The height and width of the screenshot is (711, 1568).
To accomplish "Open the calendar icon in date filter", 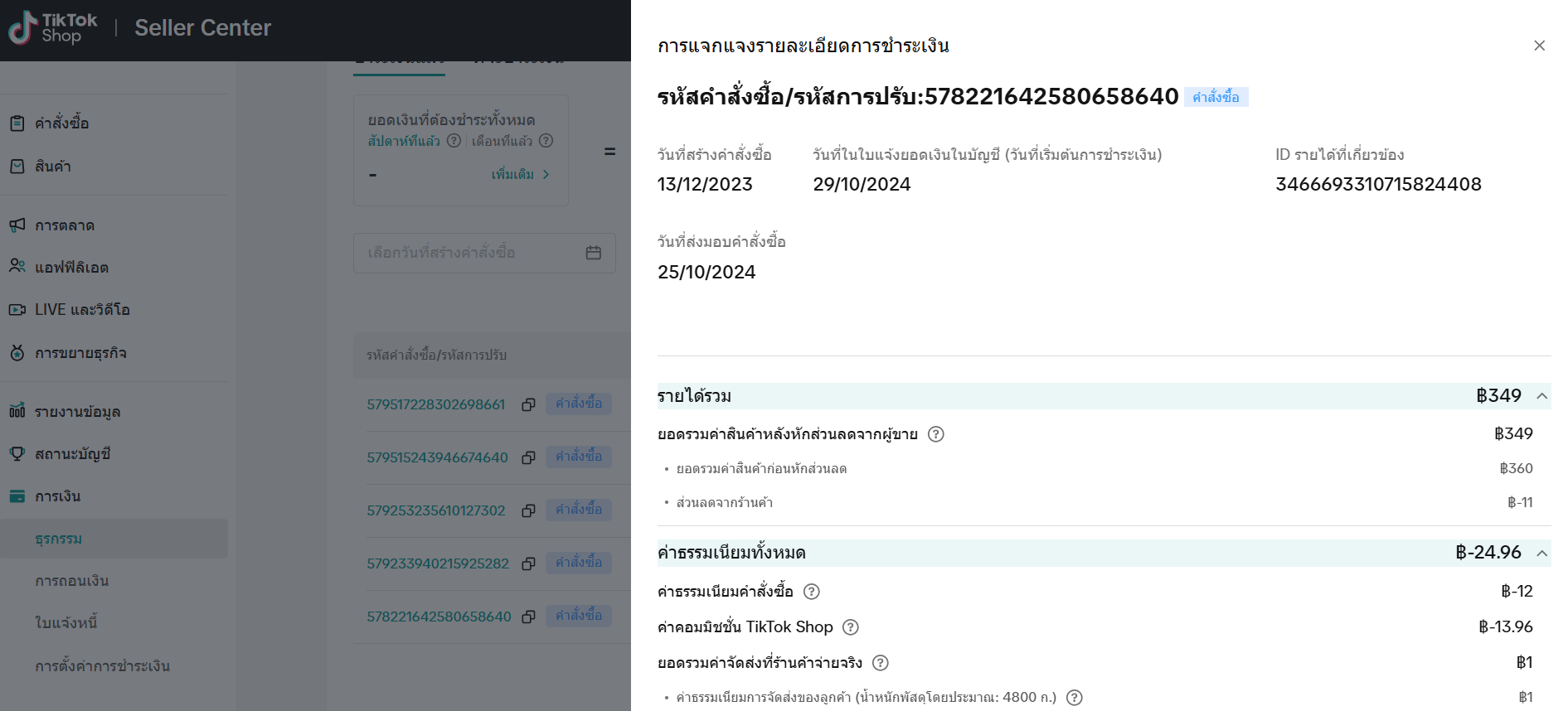I will point(593,253).
